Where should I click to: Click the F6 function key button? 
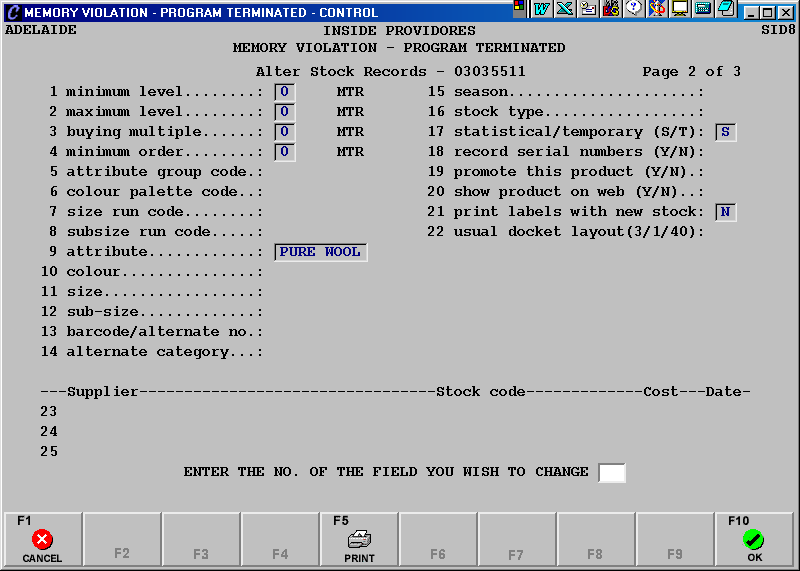pyautogui.click(x=438, y=539)
